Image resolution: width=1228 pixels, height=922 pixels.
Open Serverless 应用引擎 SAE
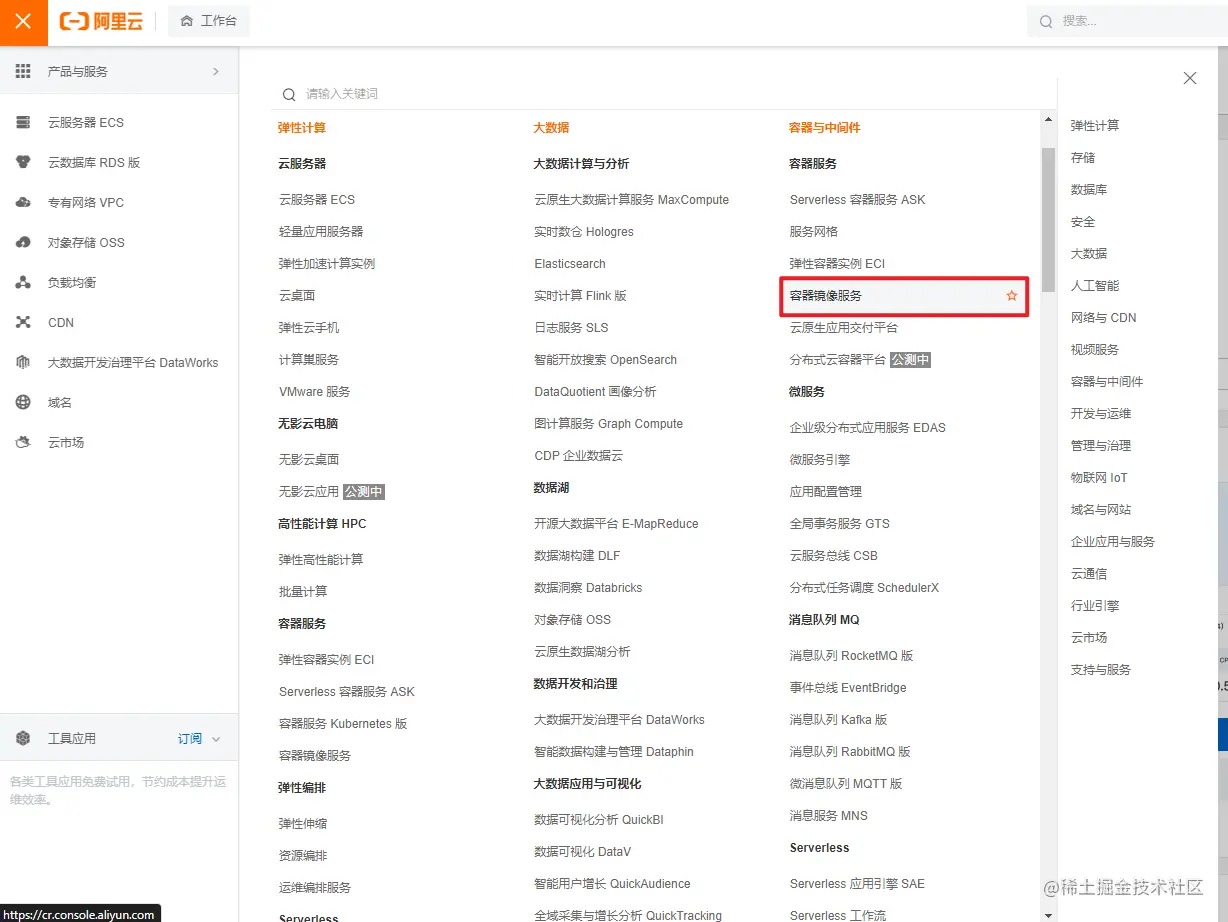(858, 884)
